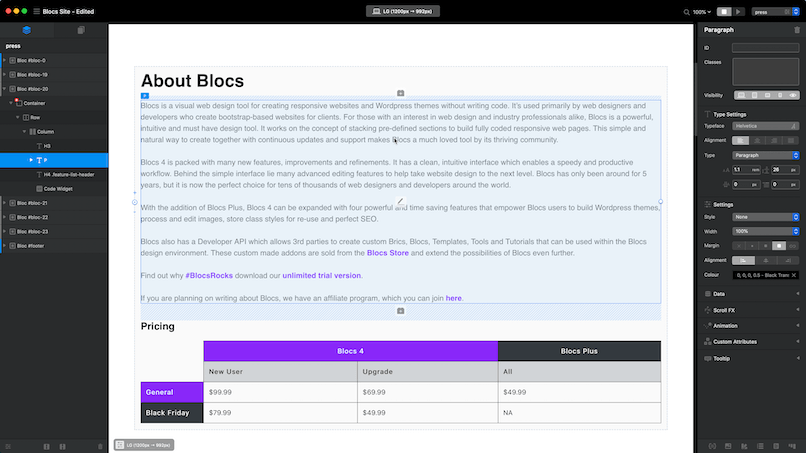Add bric above paragraph with plus icon
Screen dimensions: 806x453
pyautogui.click(x=400, y=93)
